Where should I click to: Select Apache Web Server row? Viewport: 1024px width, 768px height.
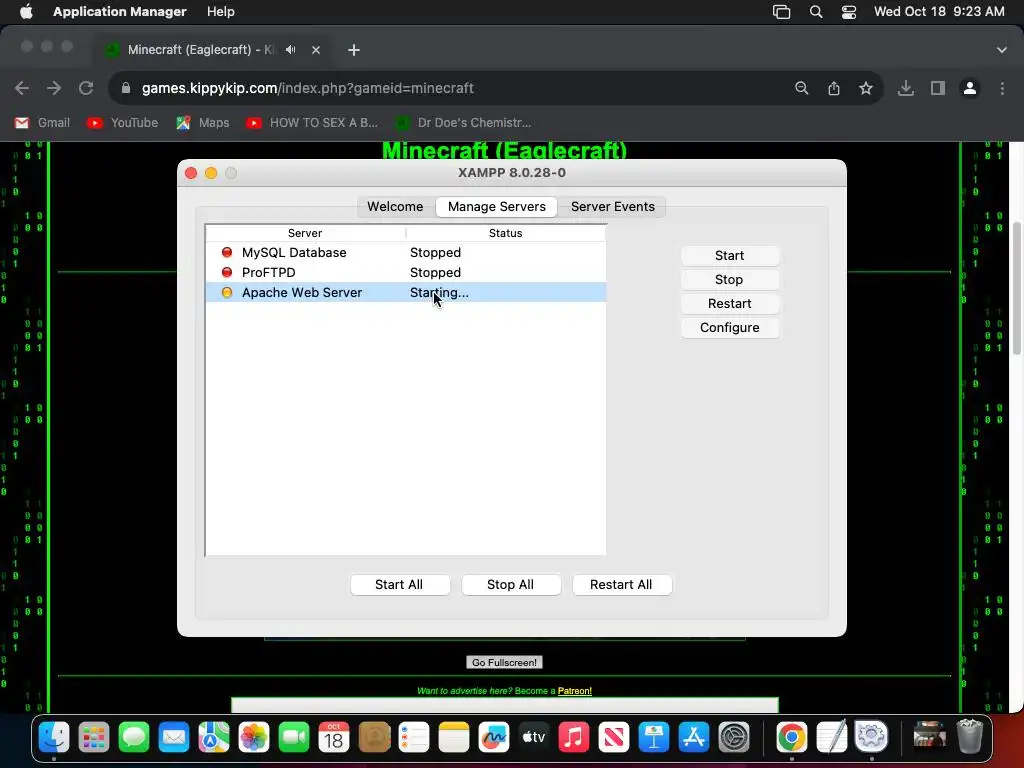(x=406, y=293)
